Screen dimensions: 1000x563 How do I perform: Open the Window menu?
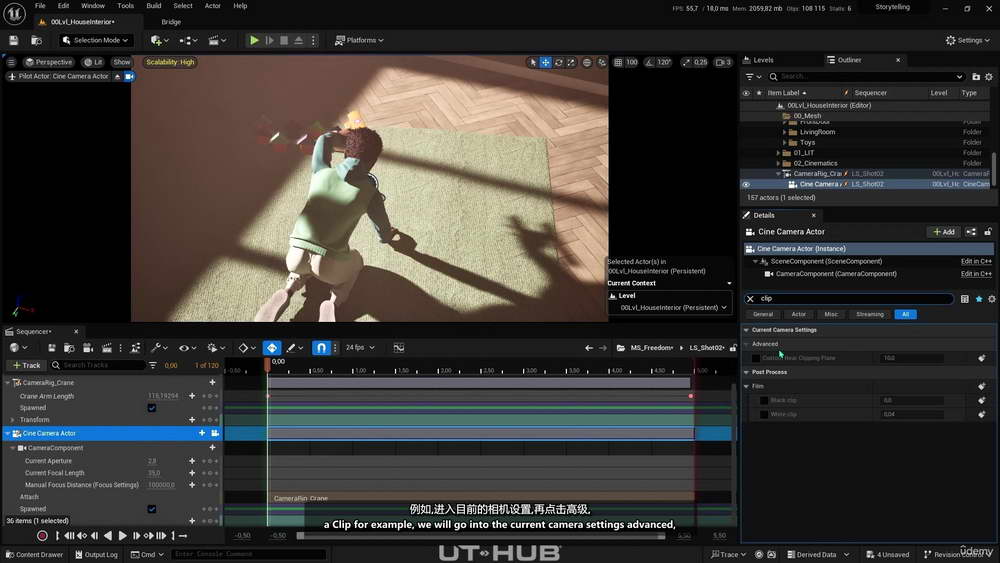click(93, 6)
